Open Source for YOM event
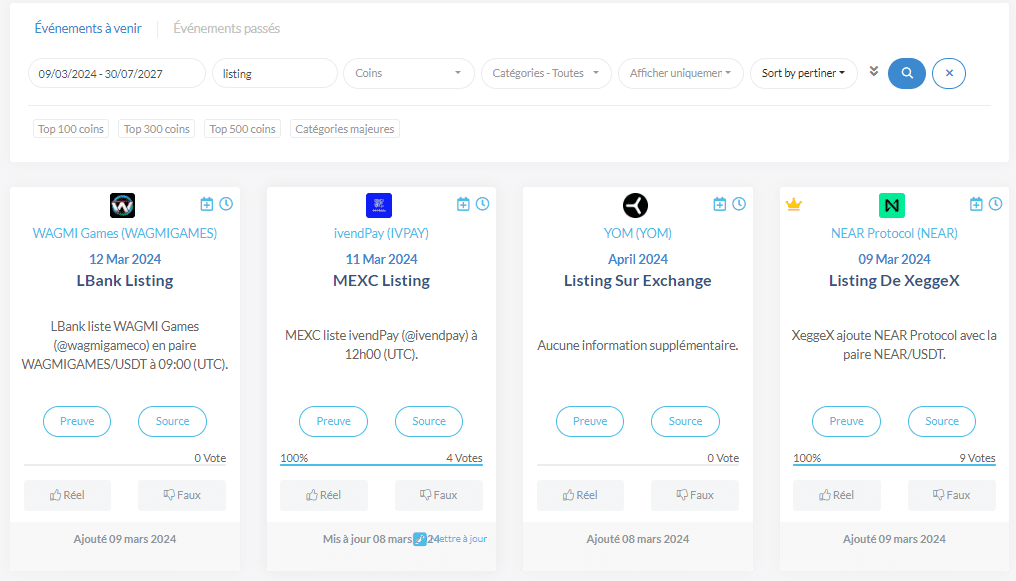1016x581 pixels. click(x=686, y=421)
